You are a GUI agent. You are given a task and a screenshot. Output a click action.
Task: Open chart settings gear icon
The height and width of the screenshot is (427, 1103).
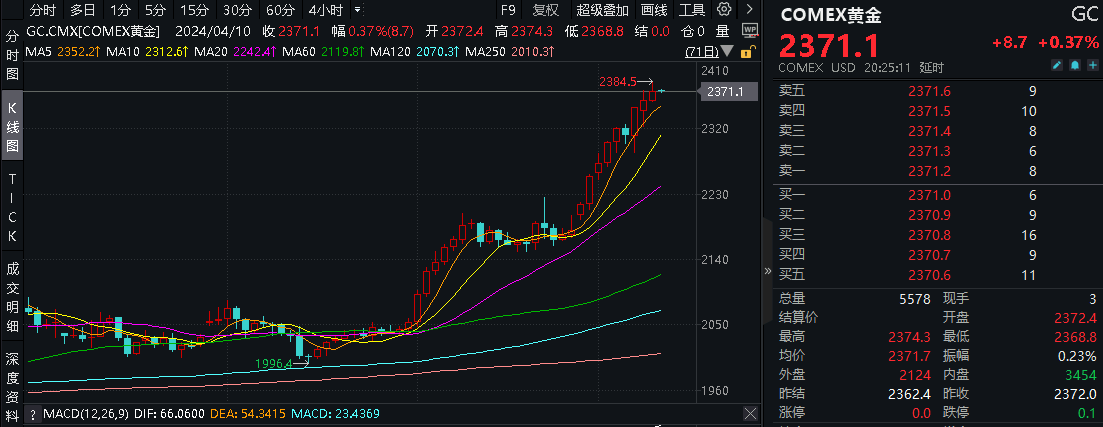(x=724, y=9)
